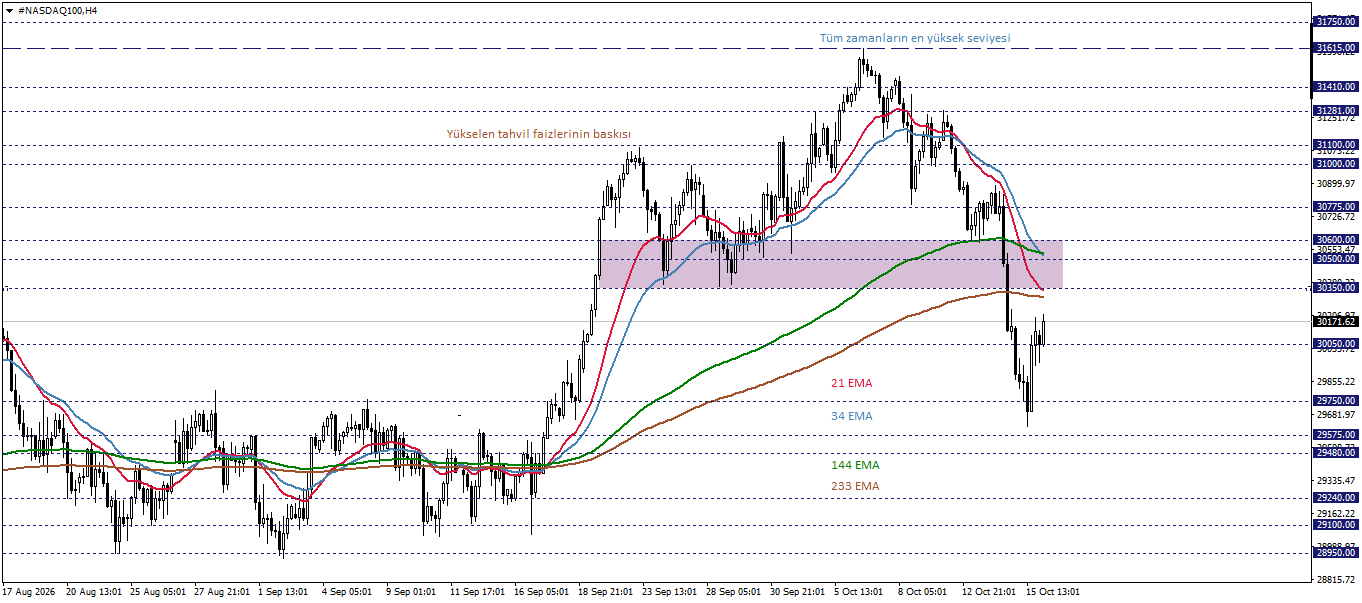Click the 17 Aug 2026 time axis label
Image resolution: width=1362 pixels, height=603 pixels.
(29, 592)
